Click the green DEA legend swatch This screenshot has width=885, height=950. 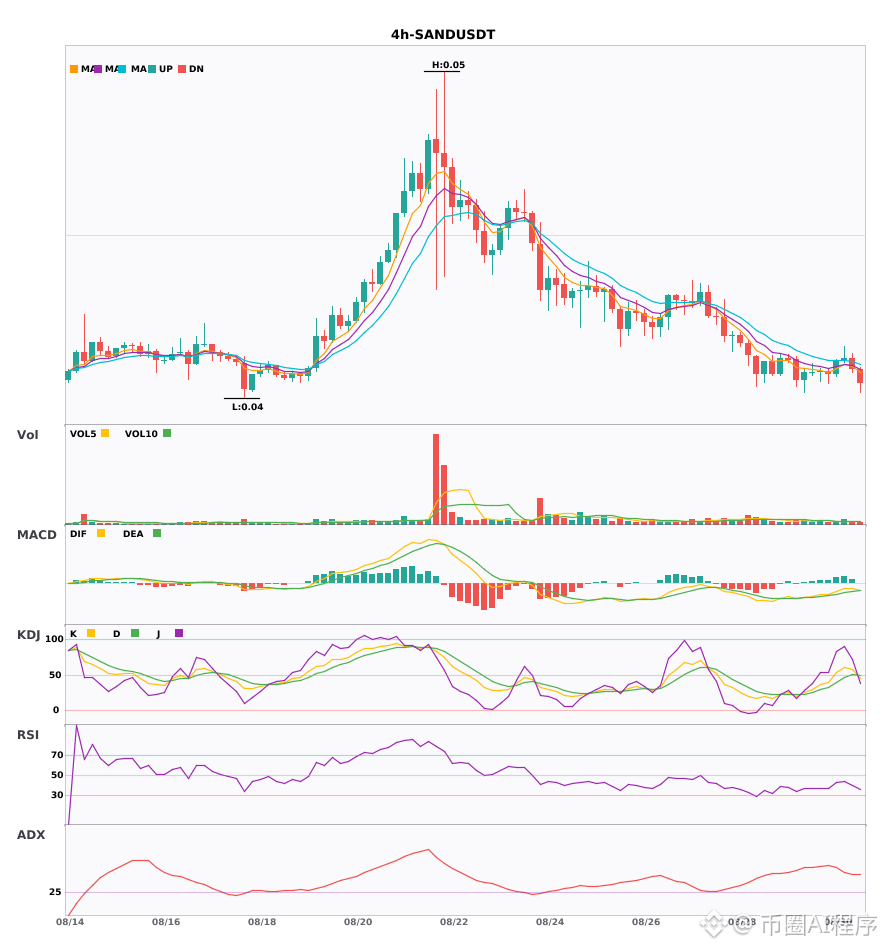point(157,533)
